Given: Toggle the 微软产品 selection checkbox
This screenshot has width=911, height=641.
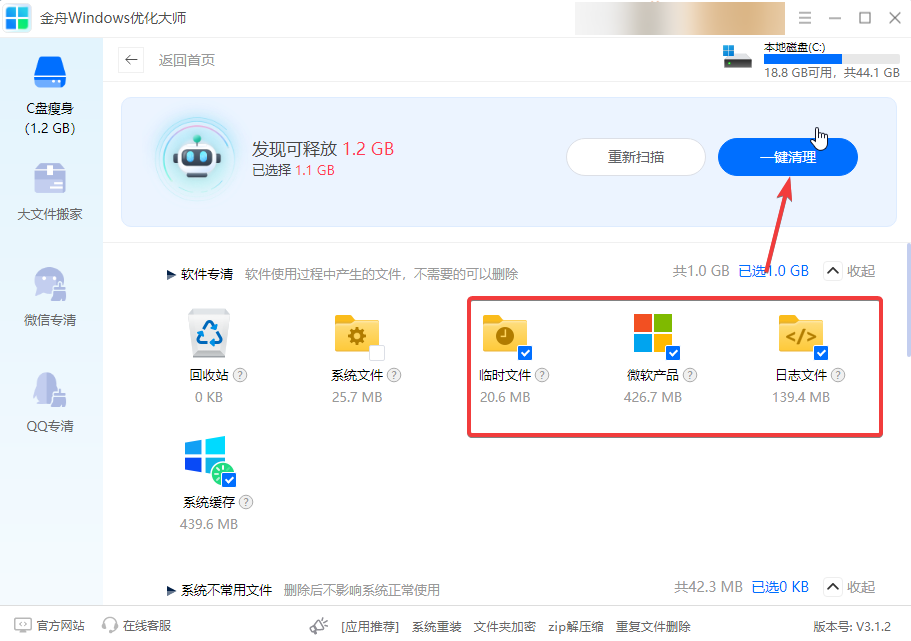Looking at the screenshot, I should [675, 352].
